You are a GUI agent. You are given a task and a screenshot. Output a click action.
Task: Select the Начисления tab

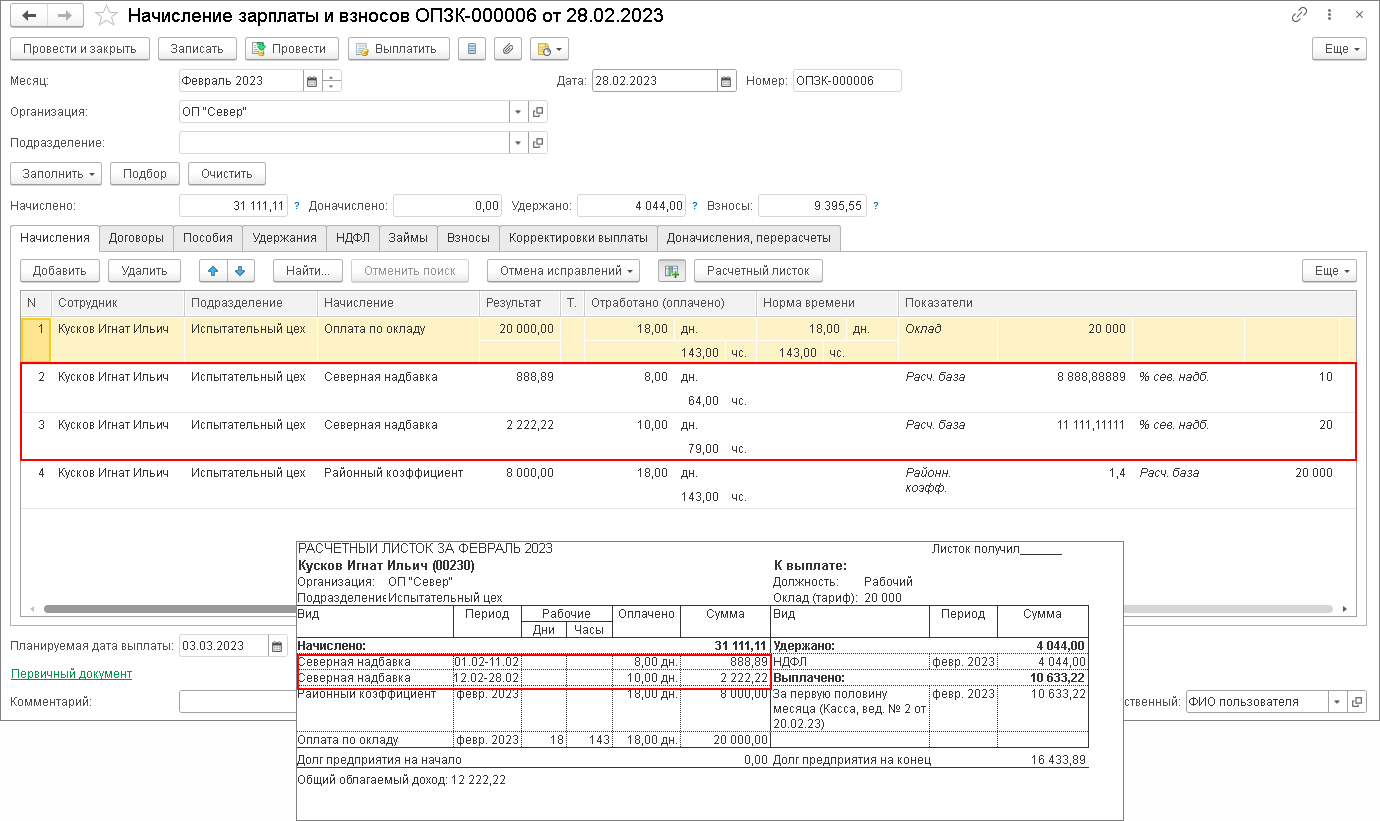[x=55, y=238]
